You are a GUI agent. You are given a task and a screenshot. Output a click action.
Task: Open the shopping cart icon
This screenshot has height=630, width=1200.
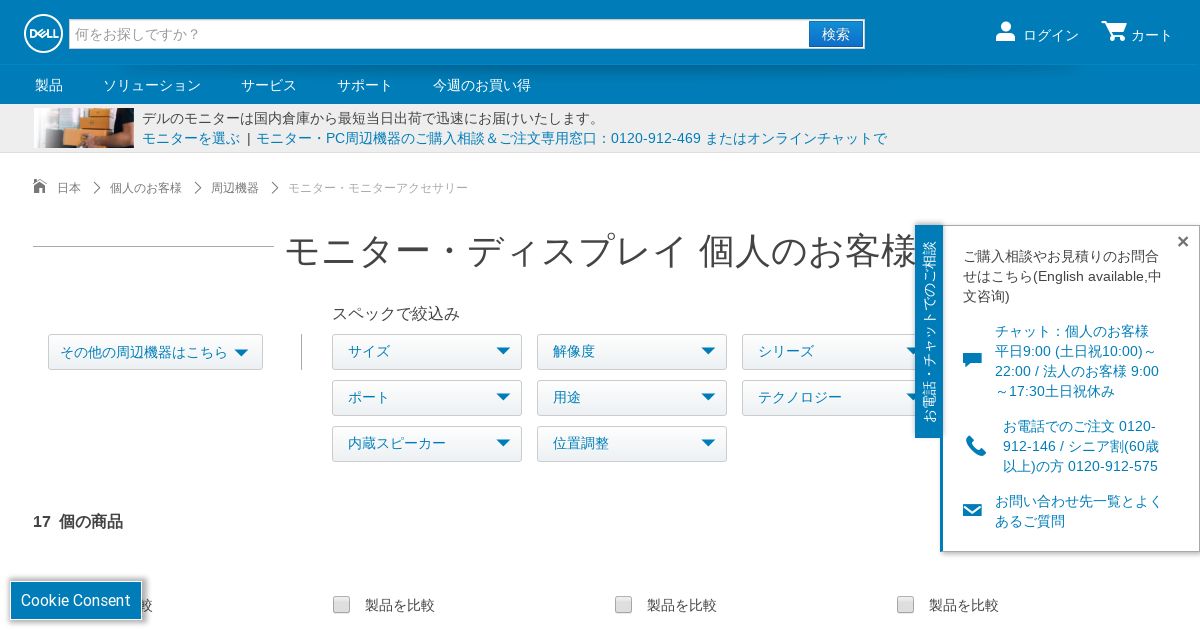pos(1114,31)
